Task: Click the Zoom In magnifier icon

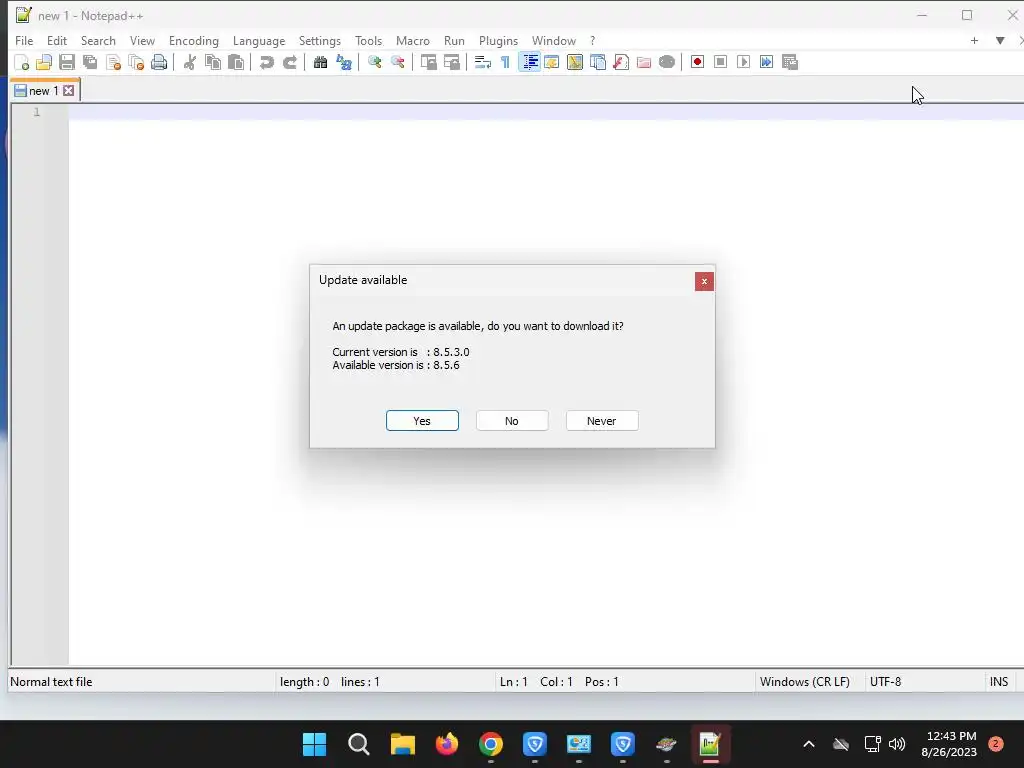Action: click(x=374, y=62)
